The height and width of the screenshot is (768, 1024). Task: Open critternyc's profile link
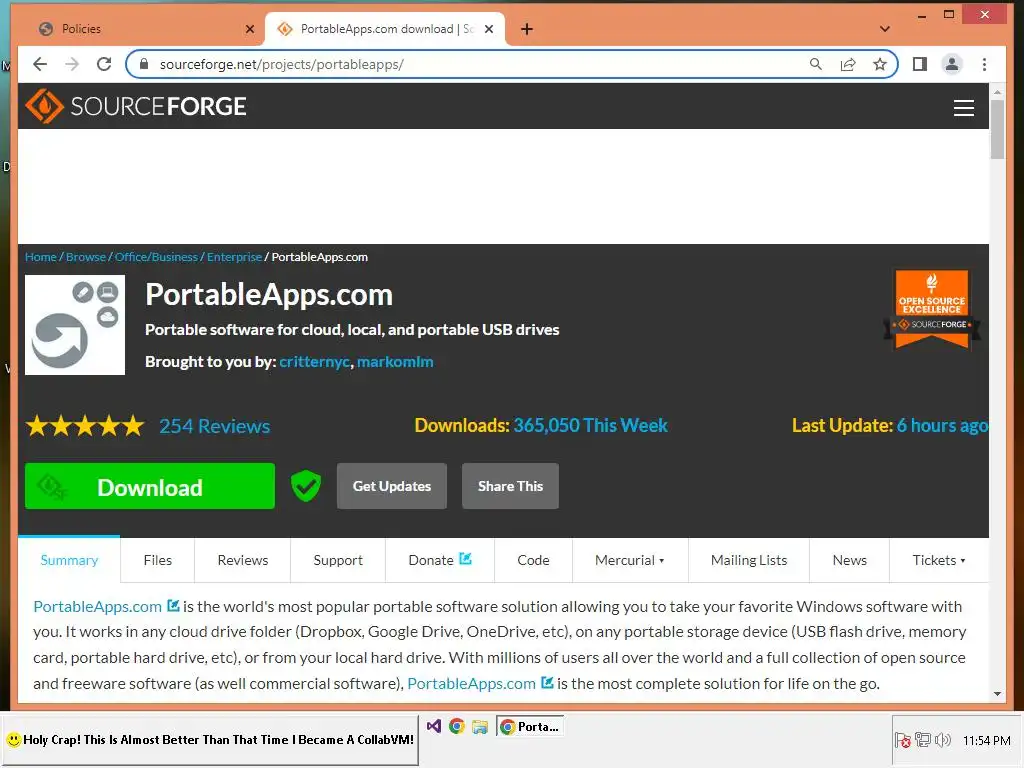(x=314, y=361)
